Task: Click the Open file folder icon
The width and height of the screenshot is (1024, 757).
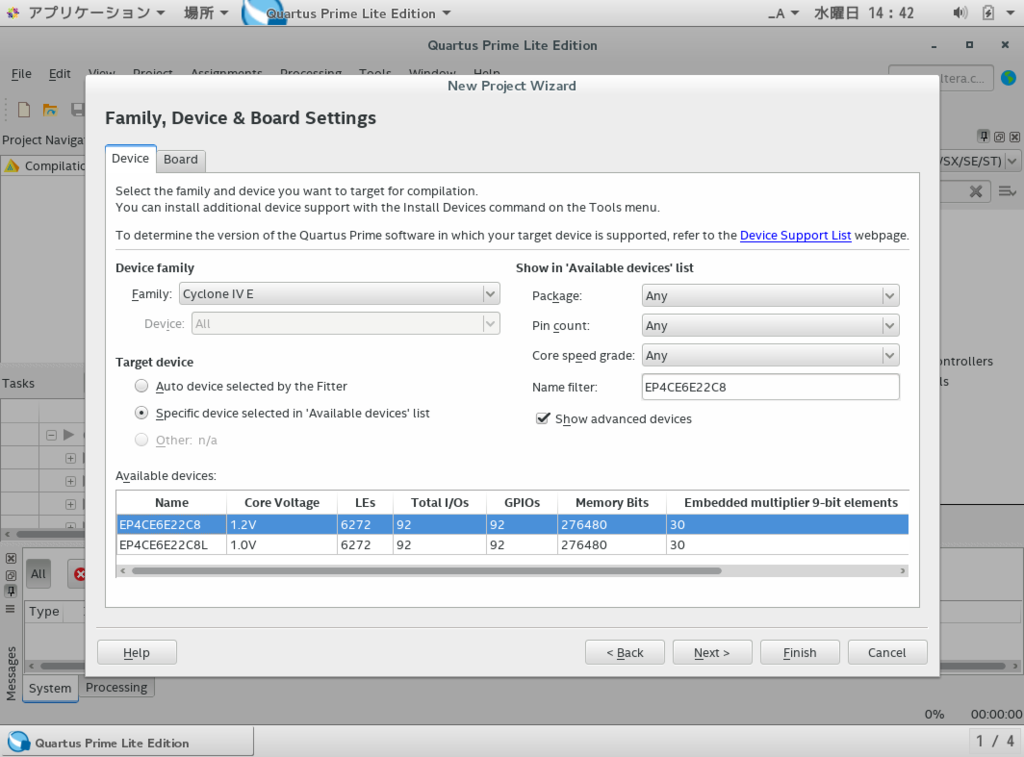Action: tap(50, 109)
